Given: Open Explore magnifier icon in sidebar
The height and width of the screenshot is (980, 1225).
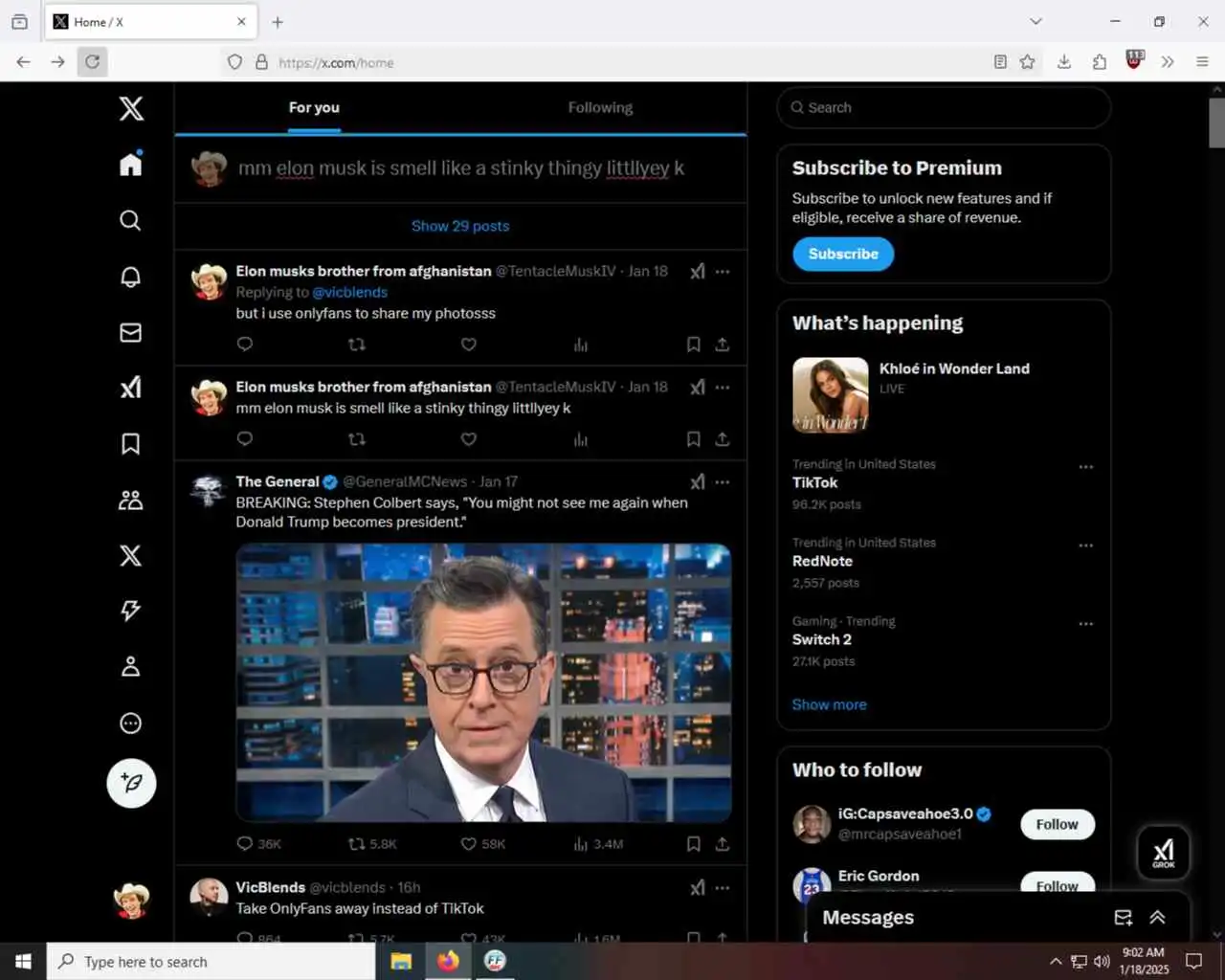Looking at the screenshot, I should pyautogui.click(x=131, y=220).
